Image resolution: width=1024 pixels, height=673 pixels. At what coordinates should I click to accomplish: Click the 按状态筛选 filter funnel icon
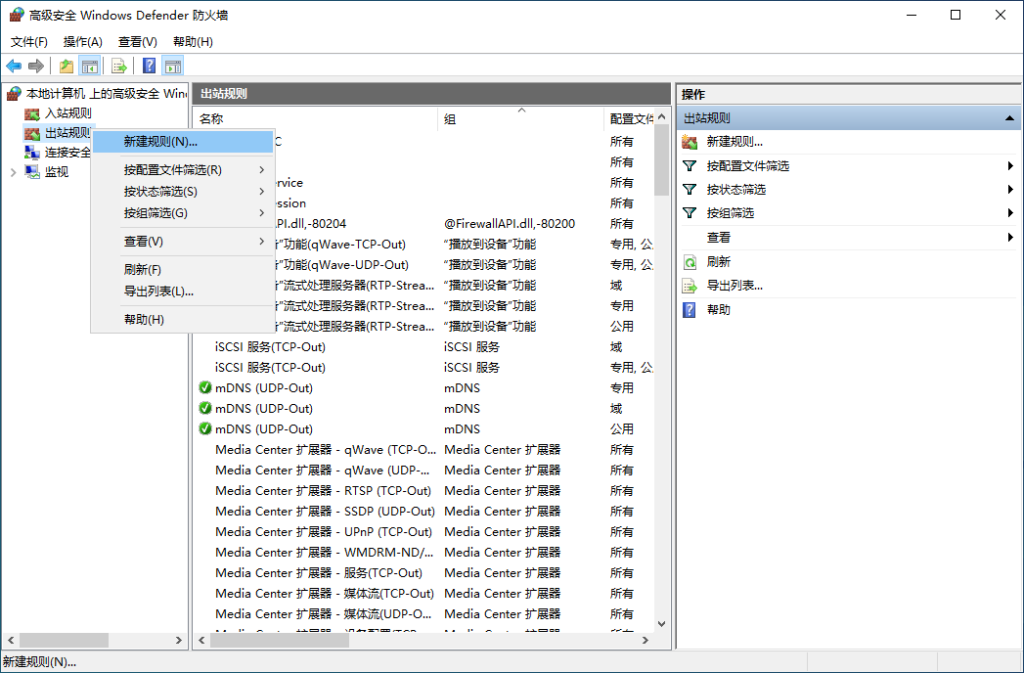pyautogui.click(x=687, y=188)
